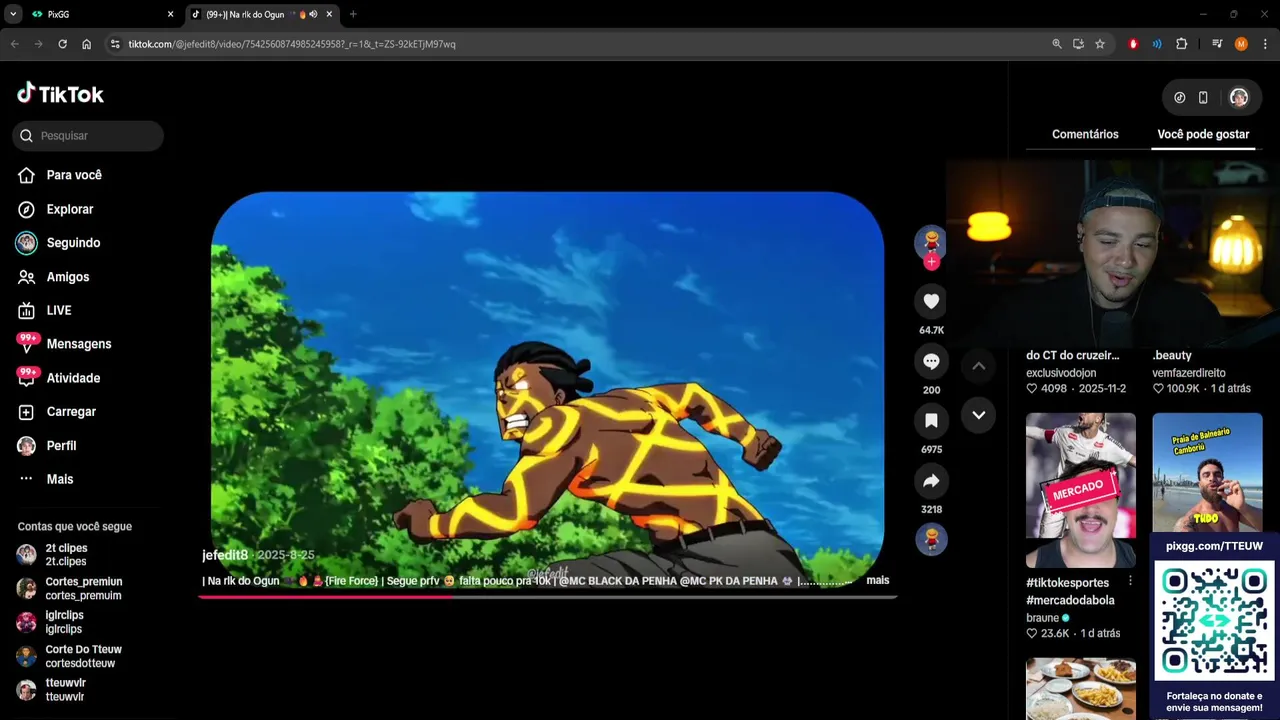
Task: Click the get app phone icon
Action: coord(1203,97)
